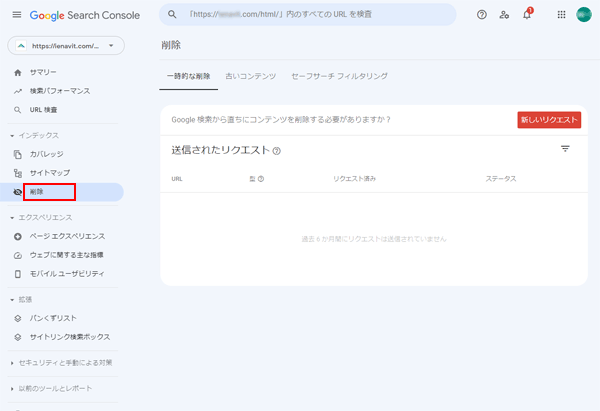The height and width of the screenshot is (411, 600).
Task: Open the account avatar menu
Action: (584, 15)
